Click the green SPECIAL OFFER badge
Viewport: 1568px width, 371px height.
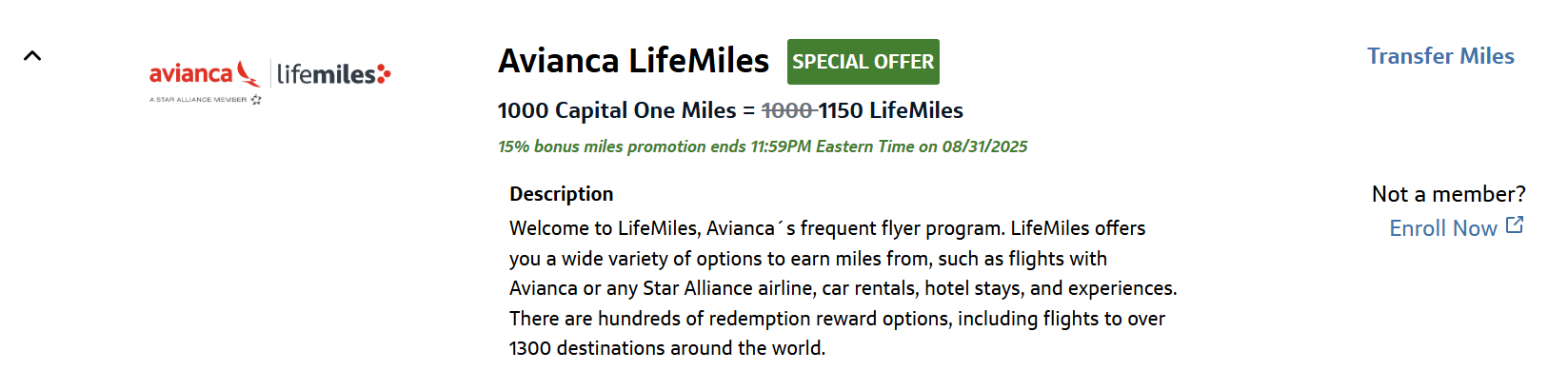[863, 62]
